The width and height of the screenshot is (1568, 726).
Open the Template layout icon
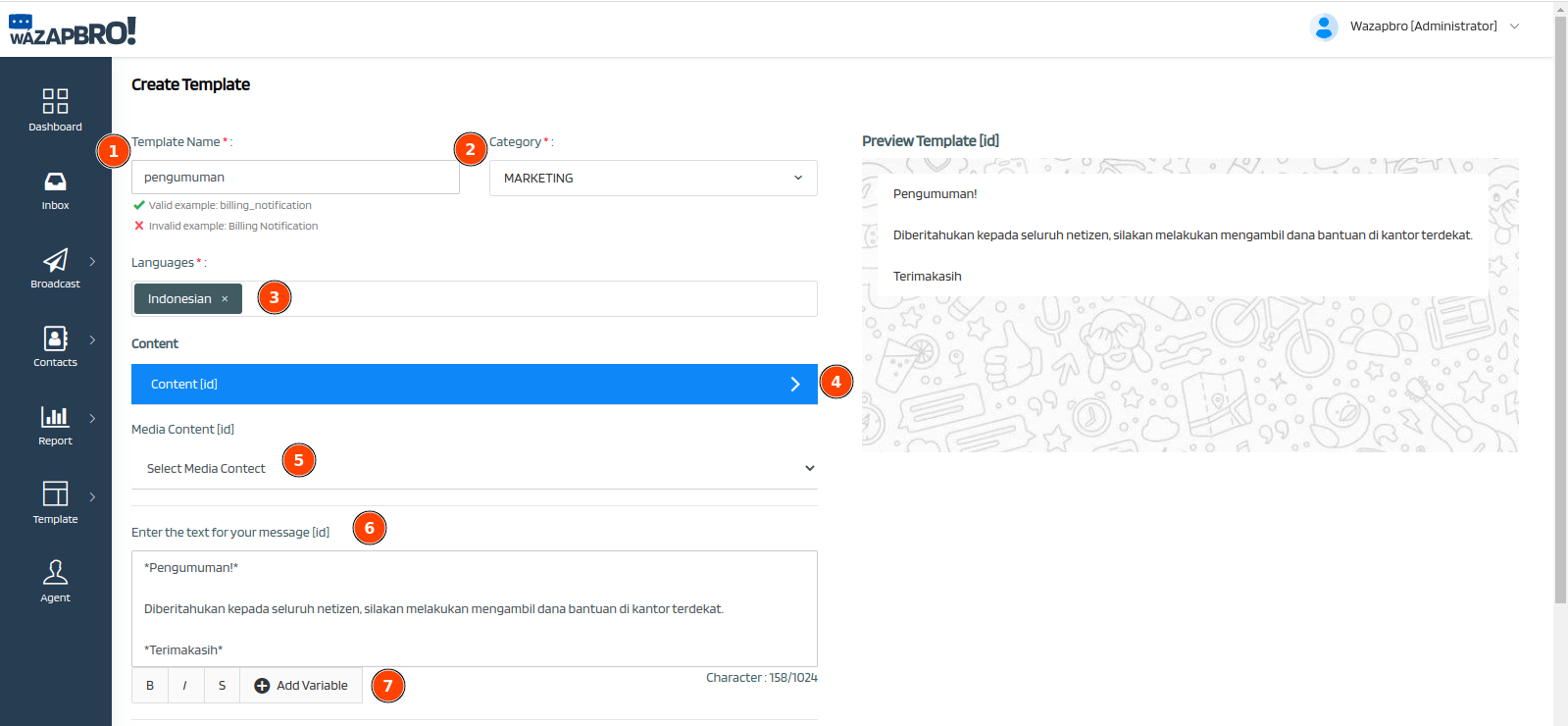point(55,493)
